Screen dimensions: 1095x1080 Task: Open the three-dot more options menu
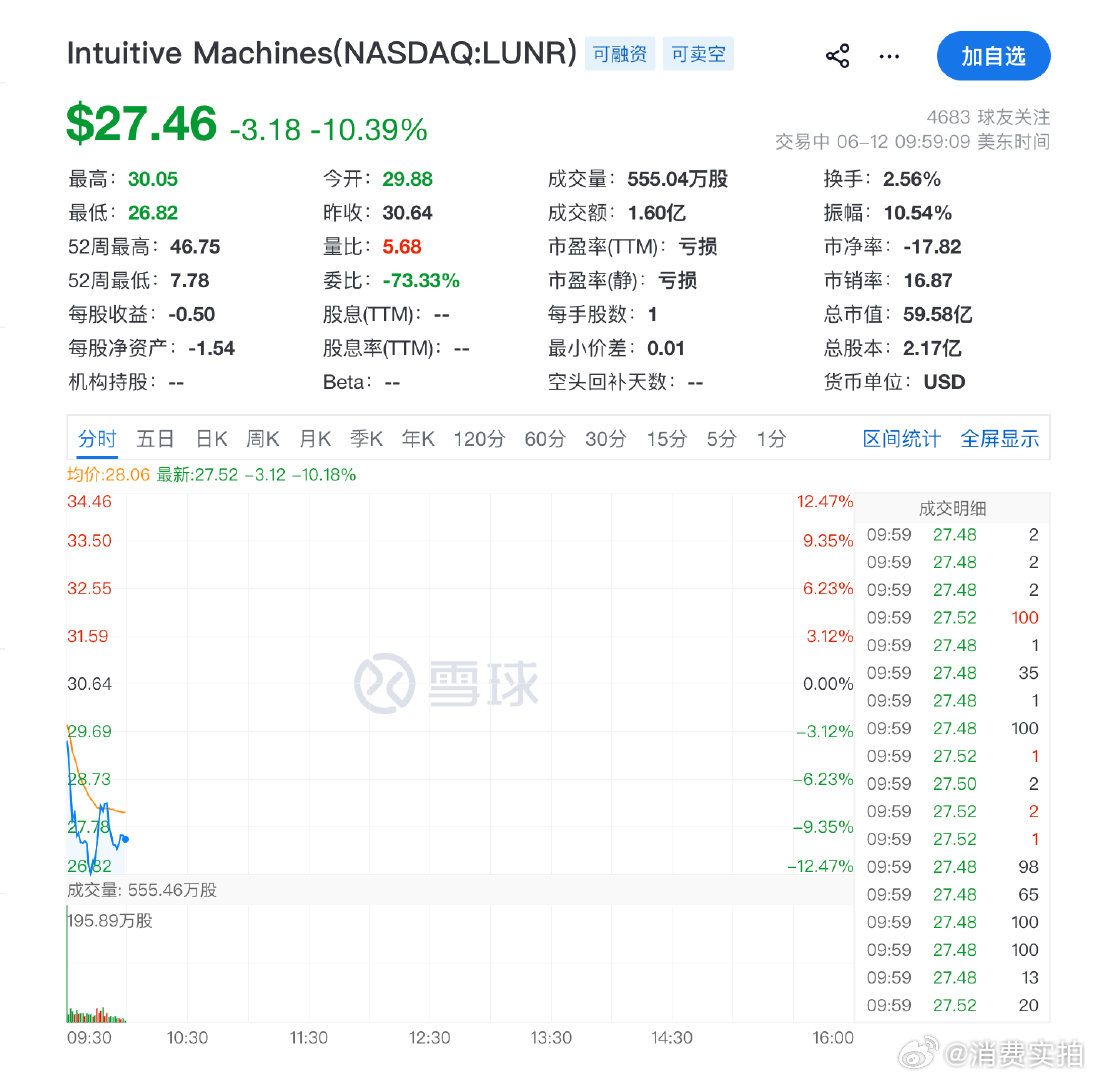(889, 56)
